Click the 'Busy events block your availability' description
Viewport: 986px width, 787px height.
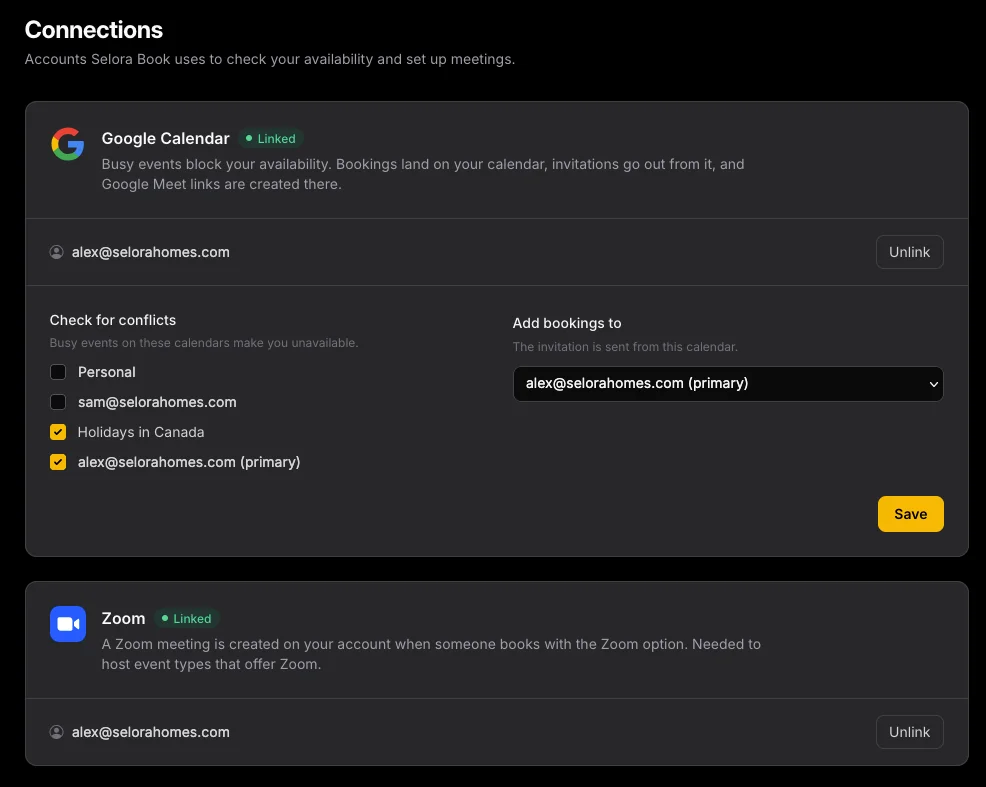(423, 174)
